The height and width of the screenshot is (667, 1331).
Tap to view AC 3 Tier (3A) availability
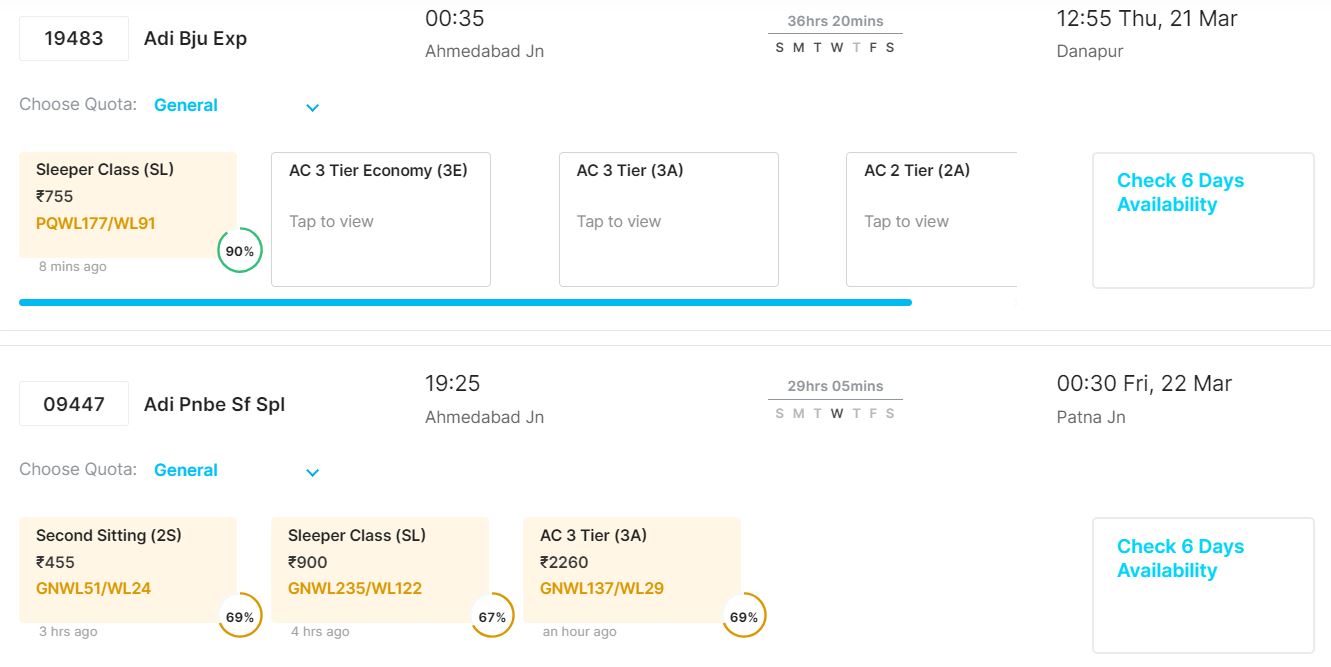(668, 219)
